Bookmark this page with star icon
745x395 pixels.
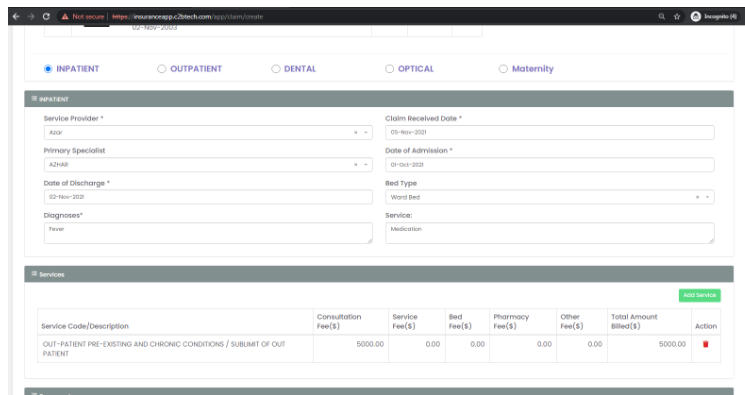coord(677,17)
